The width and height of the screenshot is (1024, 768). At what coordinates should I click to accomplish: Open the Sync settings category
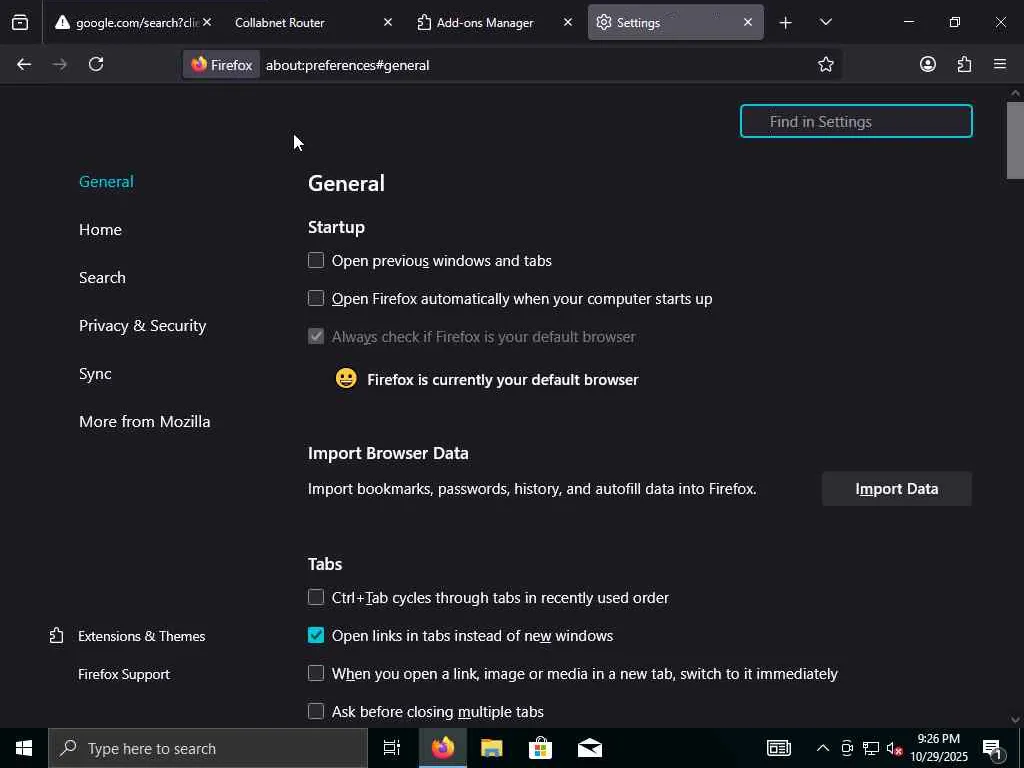click(95, 374)
